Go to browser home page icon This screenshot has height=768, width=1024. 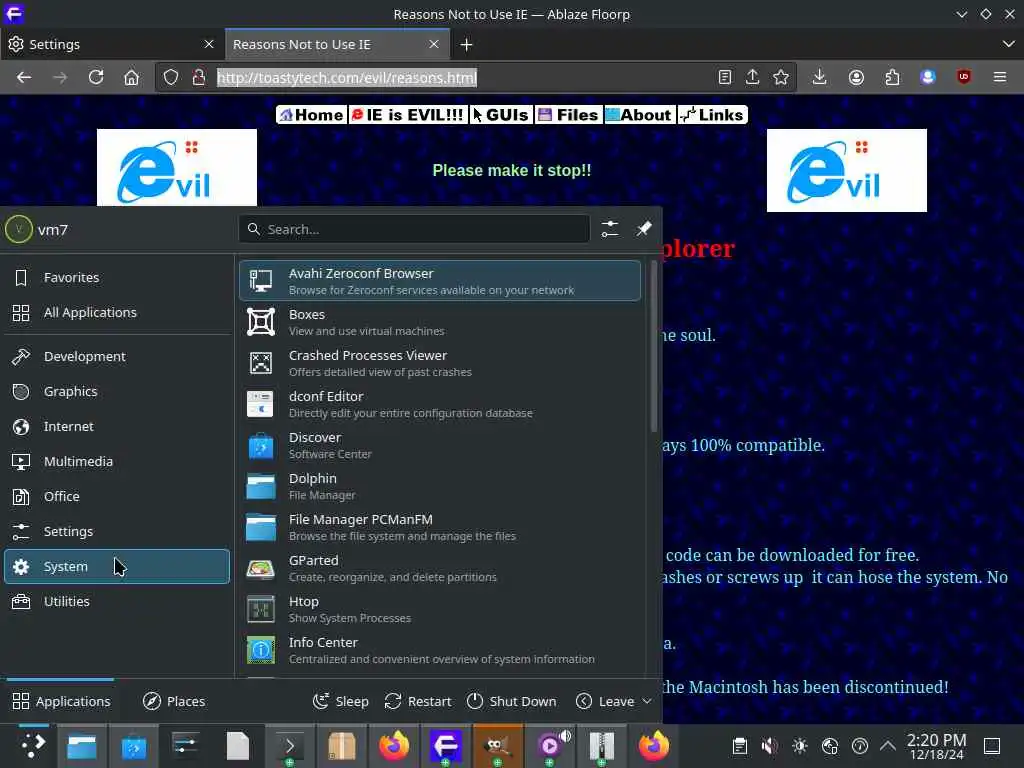point(131,78)
